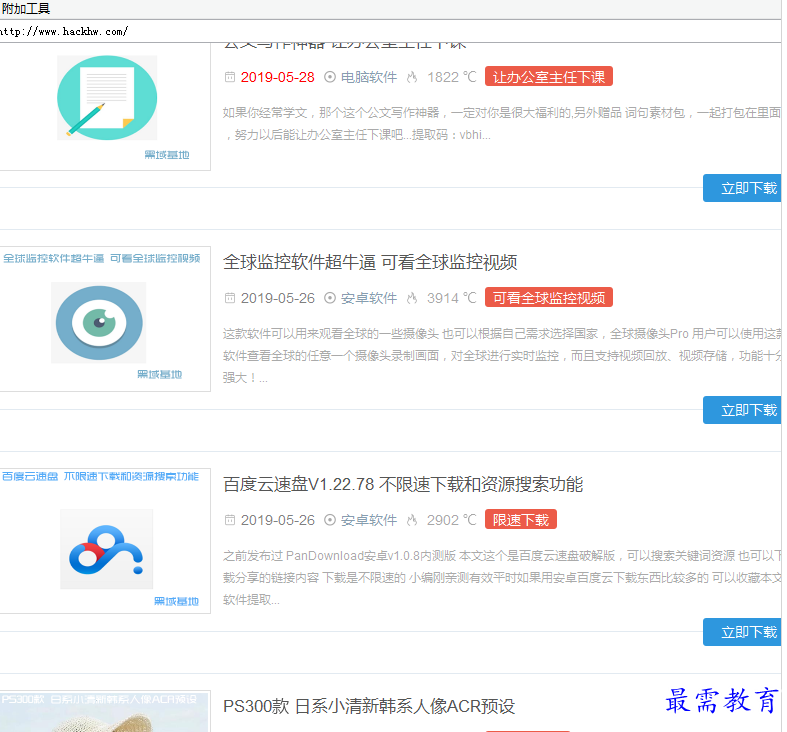Click thumbnail caption 百度云速盘 不限速下载和资源搜索功能

click(x=100, y=476)
